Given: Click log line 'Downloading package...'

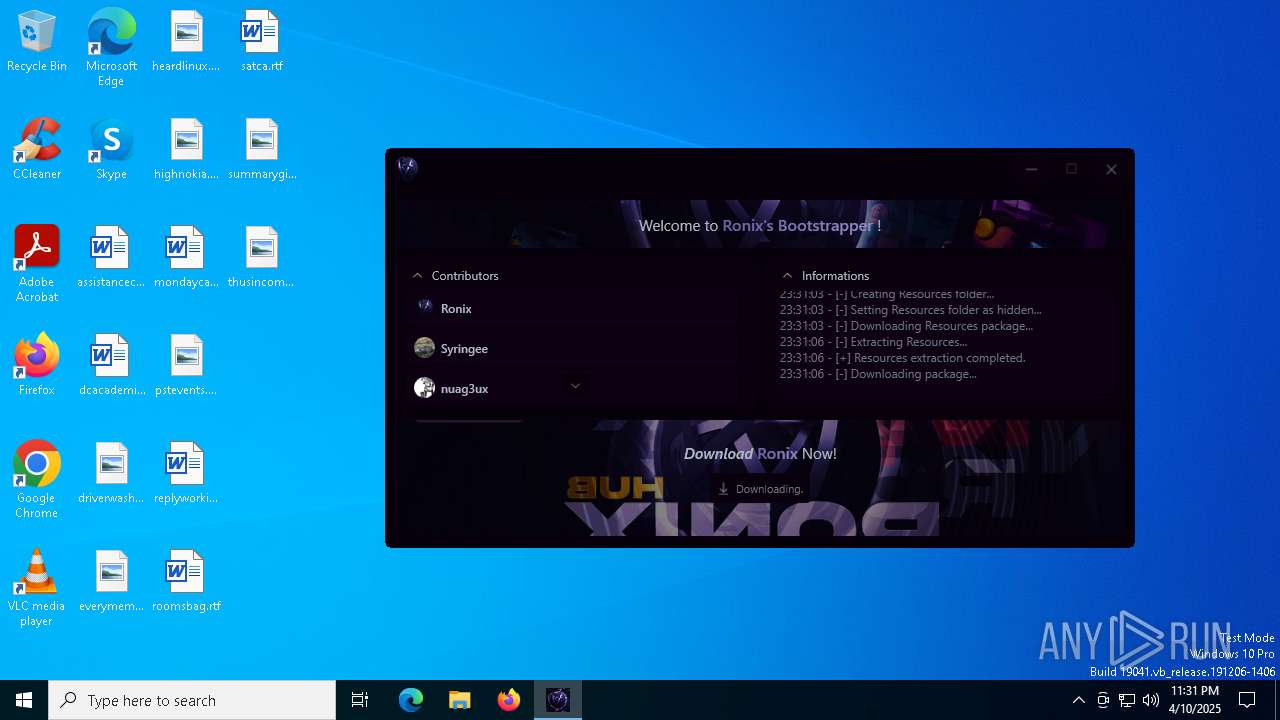Looking at the screenshot, I should point(878,374).
